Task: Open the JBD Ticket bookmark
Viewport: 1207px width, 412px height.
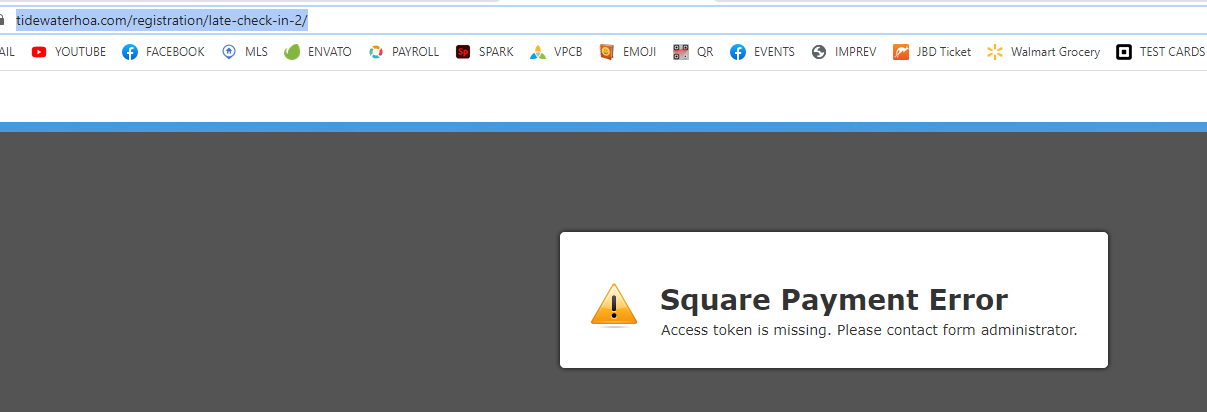Action: [931, 52]
